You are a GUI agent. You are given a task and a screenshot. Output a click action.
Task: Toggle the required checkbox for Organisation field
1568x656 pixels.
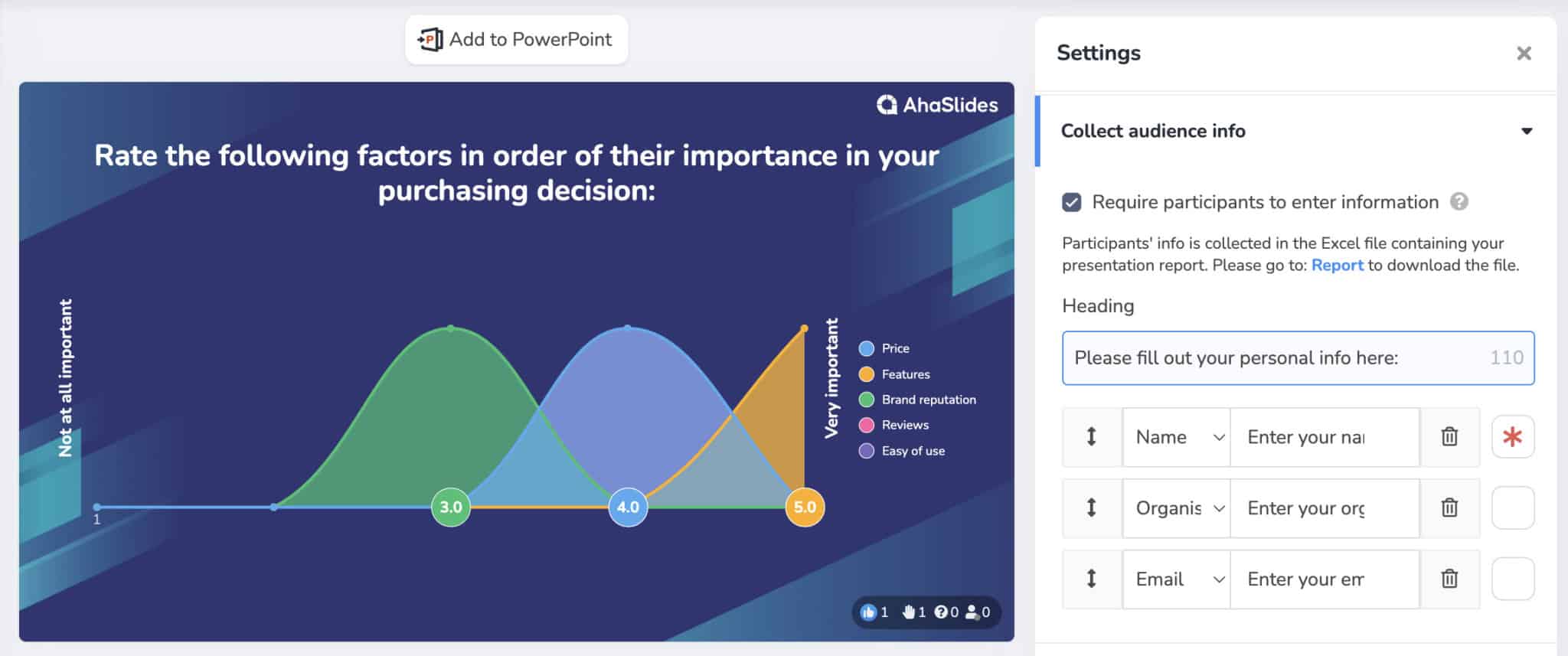1513,508
